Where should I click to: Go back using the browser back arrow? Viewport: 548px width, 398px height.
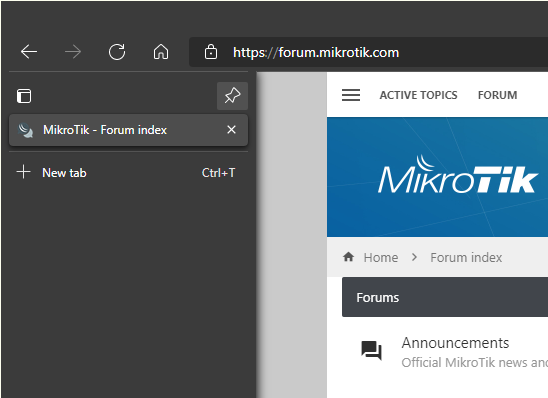(x=29, y=52)
